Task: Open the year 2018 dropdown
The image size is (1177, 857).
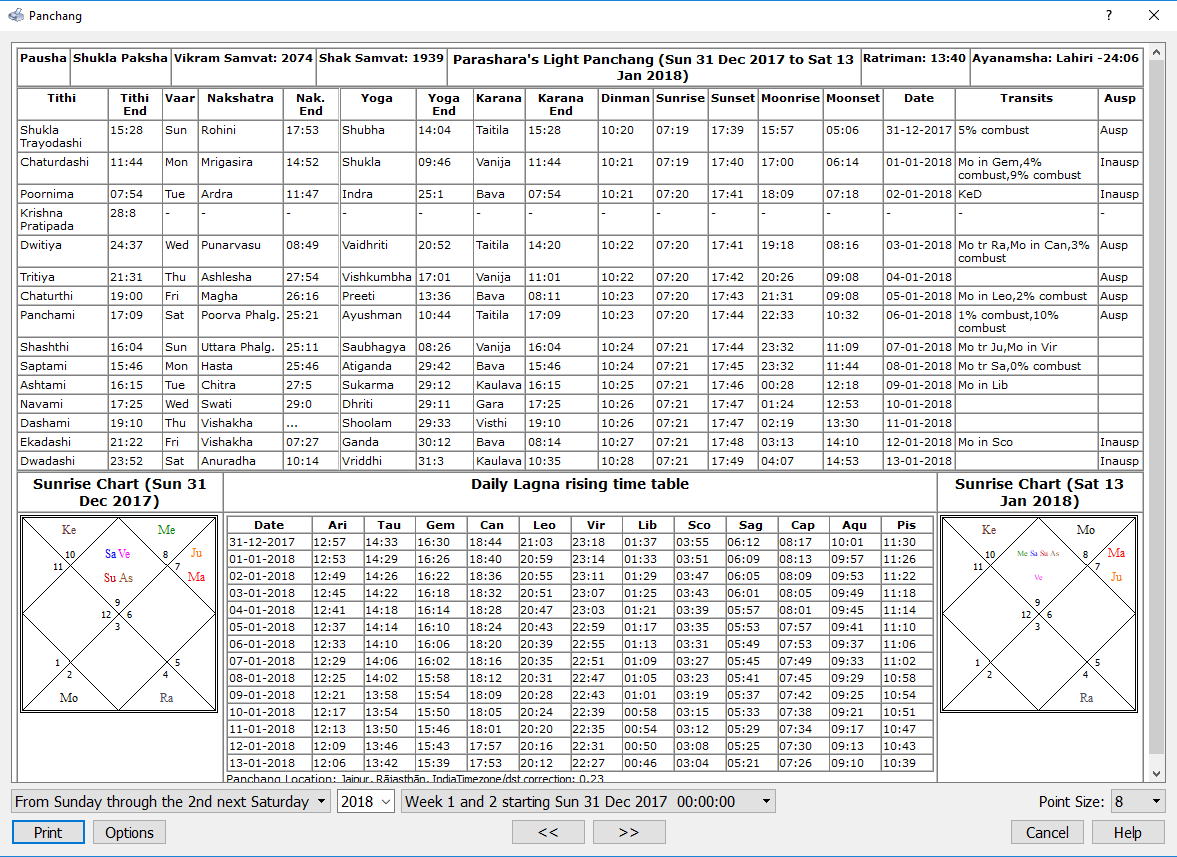Action: point(366,801)
